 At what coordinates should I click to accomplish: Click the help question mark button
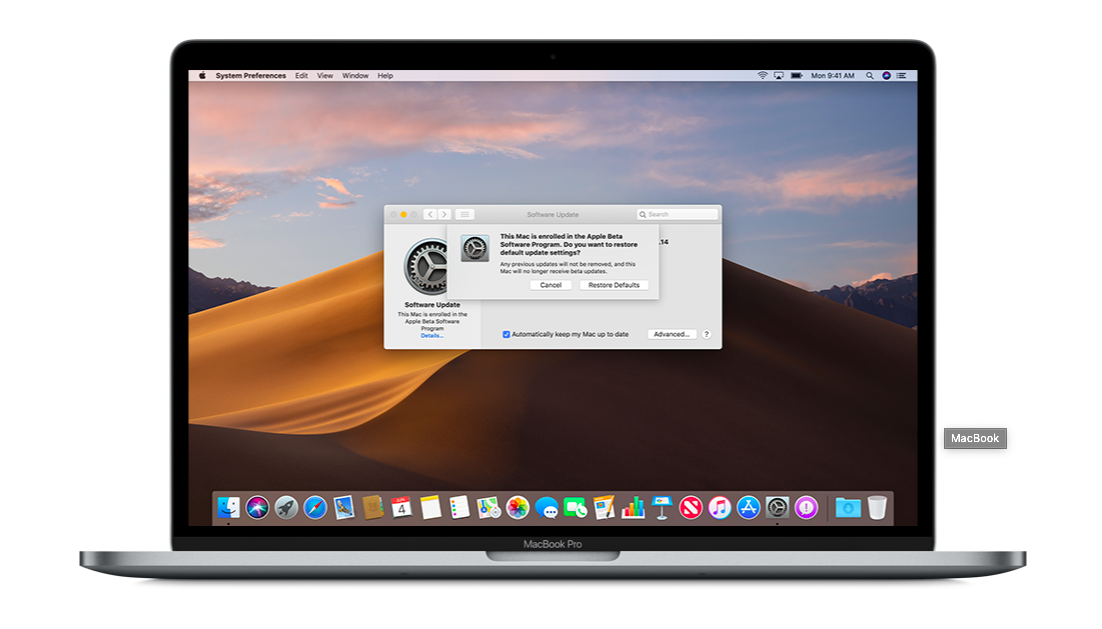706,335
